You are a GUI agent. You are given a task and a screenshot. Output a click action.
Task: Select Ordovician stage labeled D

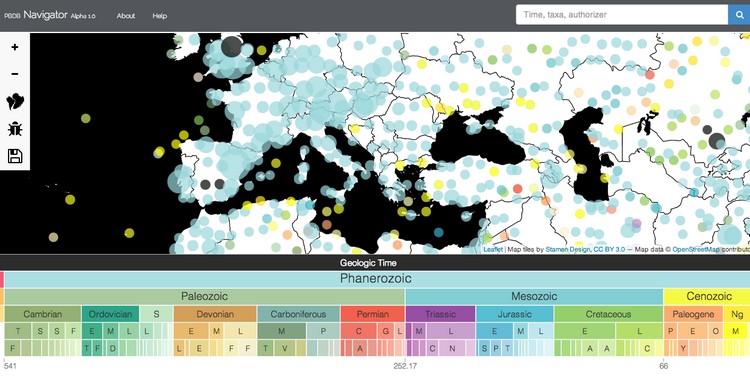coord(113,348)
